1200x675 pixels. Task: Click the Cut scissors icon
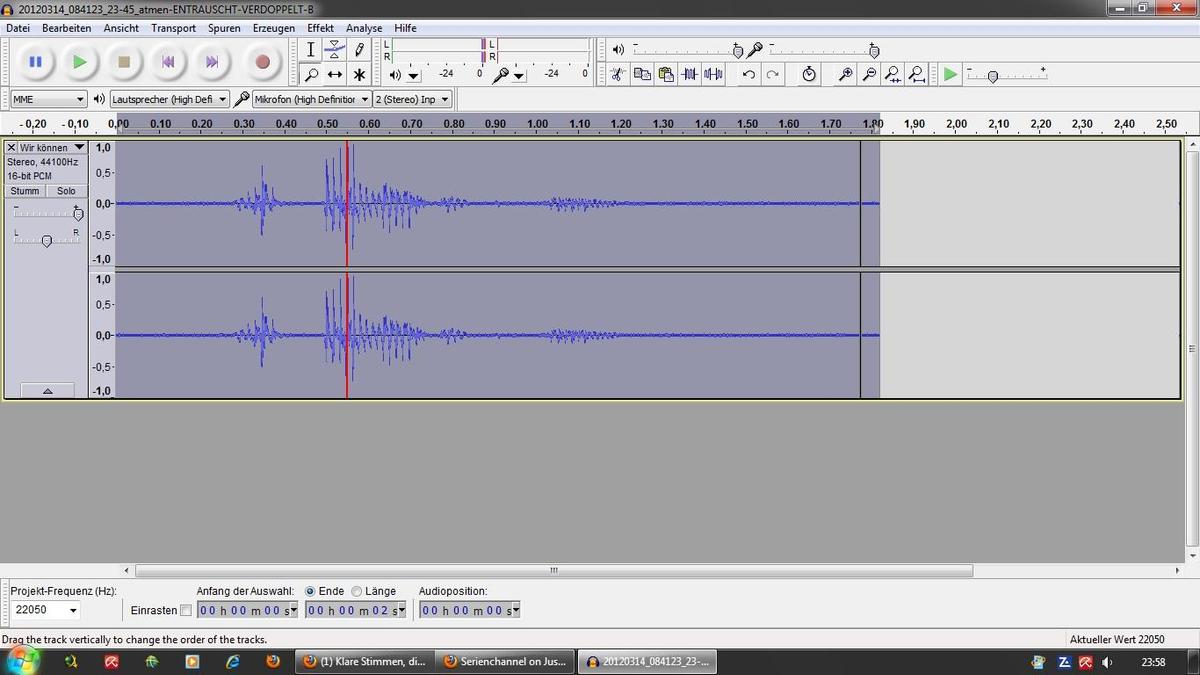617,74
